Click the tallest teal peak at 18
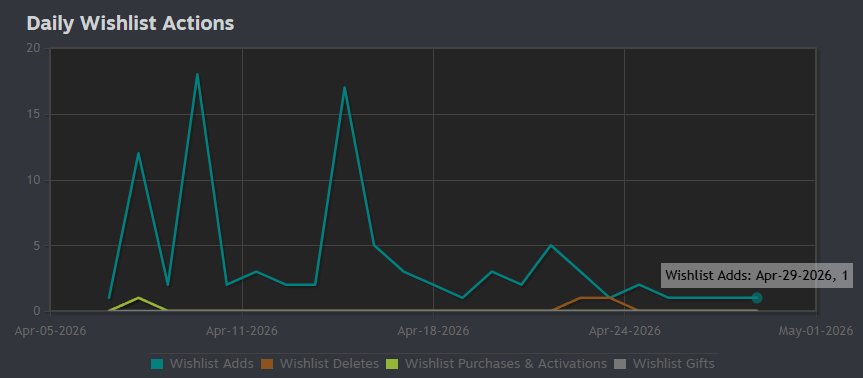Viewport: 863px width, 378px height. coord(197,74)
